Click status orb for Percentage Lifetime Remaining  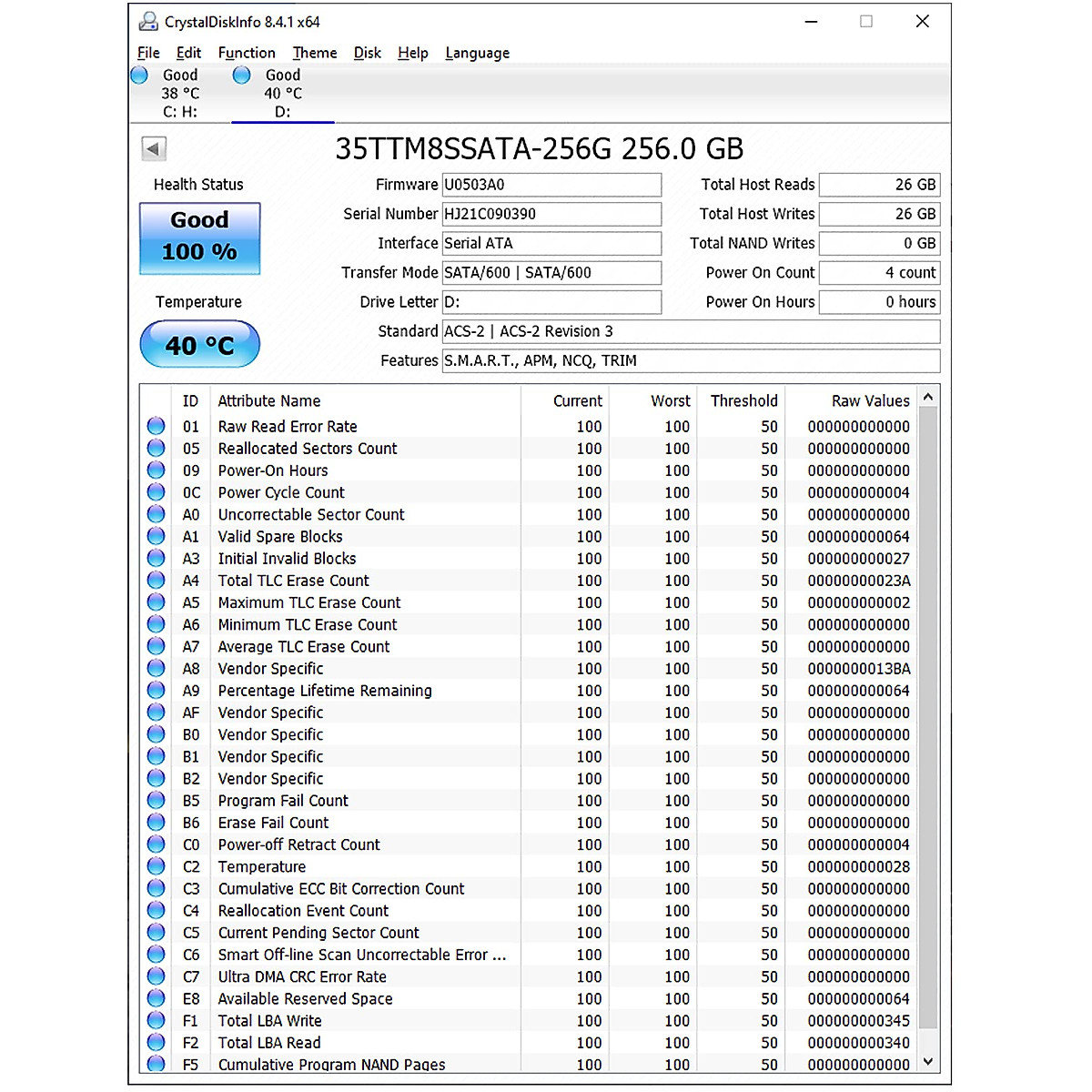(x=157, y=691)
